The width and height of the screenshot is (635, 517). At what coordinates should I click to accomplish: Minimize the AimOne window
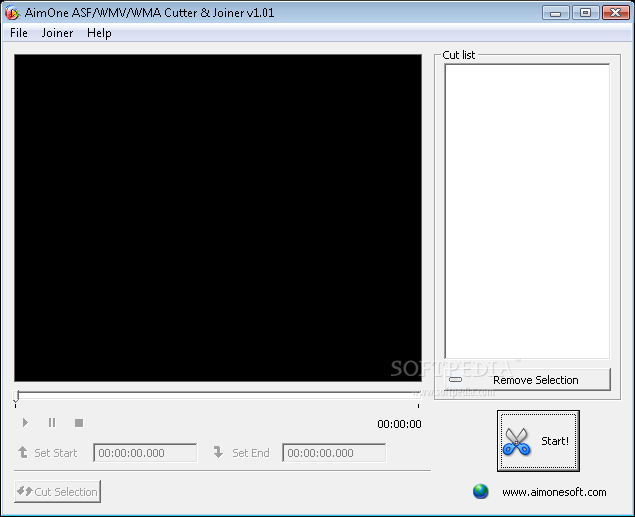[555, 13]
